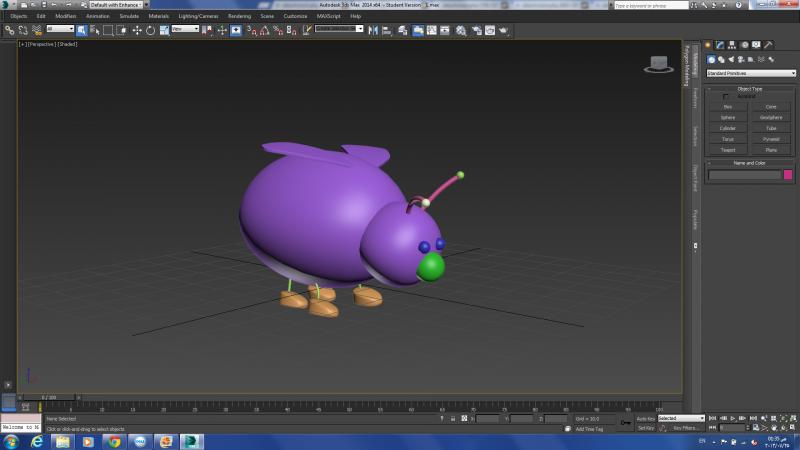Click Select and Manipulate icon
Viewport: 800px width, 450px height.
coord(222,31)
